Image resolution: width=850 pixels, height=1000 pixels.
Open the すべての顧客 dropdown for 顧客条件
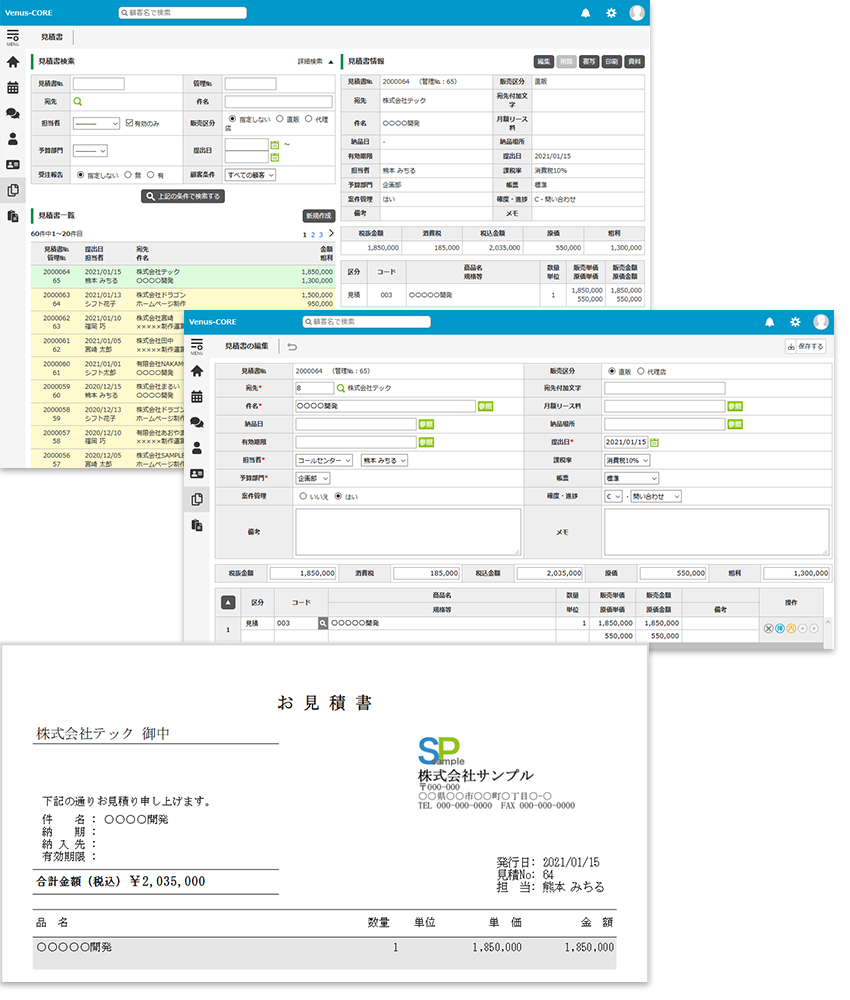[x=250, y=175]
